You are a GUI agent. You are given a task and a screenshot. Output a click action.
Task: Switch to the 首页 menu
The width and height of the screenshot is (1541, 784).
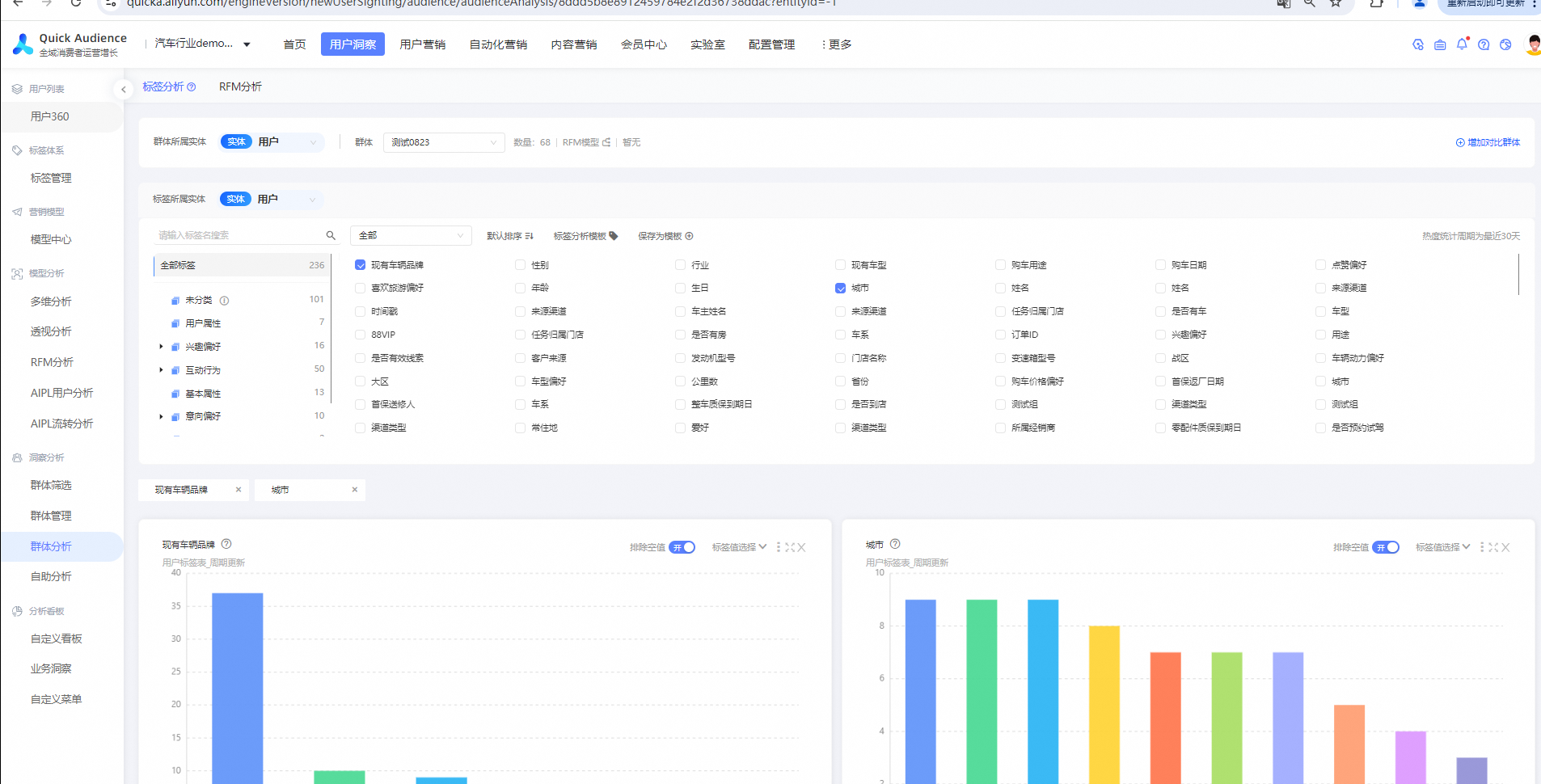(x=294, y=44)
